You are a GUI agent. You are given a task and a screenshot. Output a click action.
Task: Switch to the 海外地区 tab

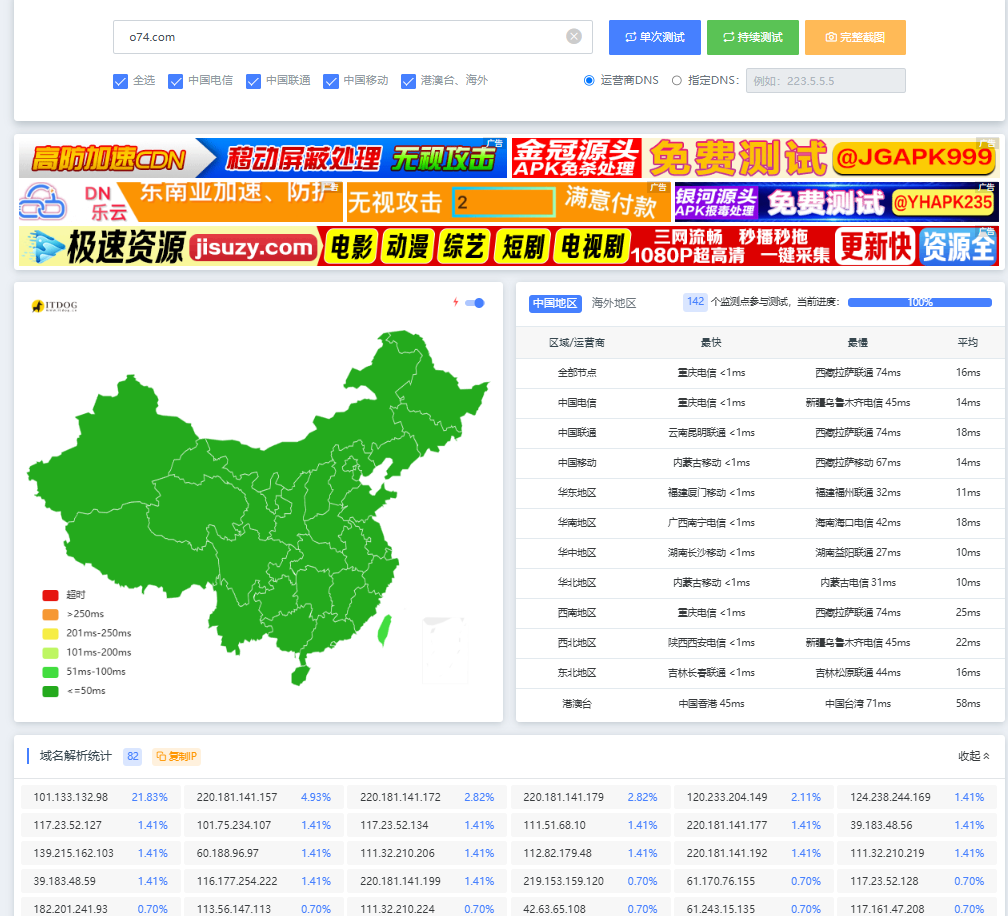pyautogui.click(x=613, y=303)
